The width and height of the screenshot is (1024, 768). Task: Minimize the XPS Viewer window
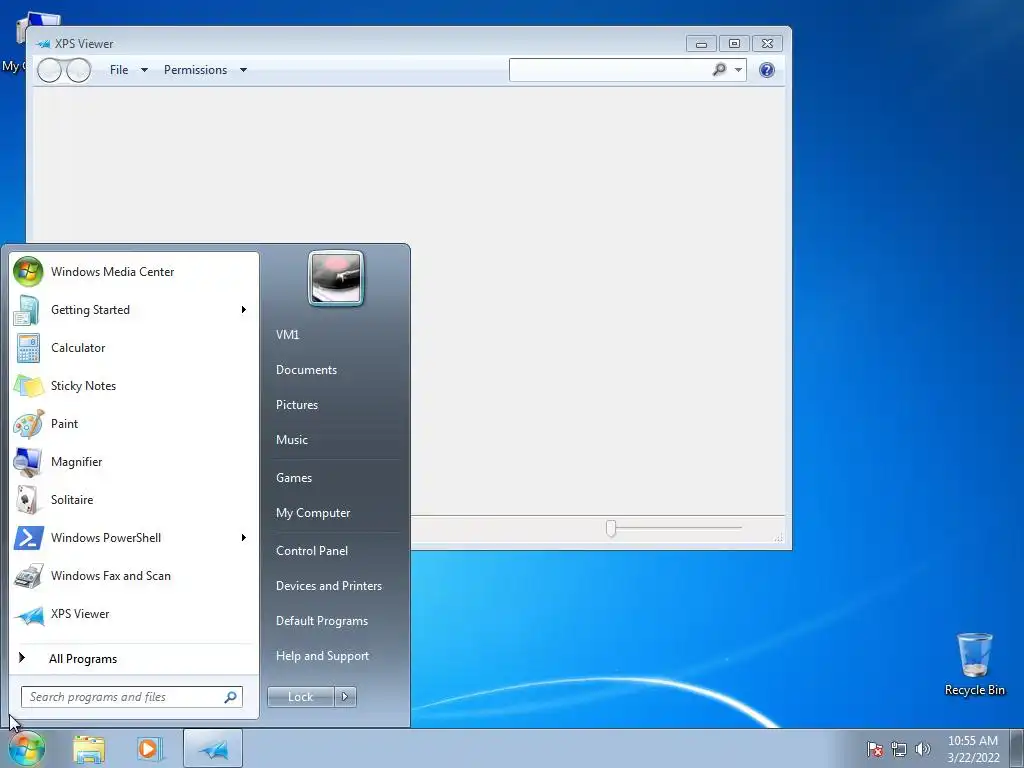[x=701, y=44]
